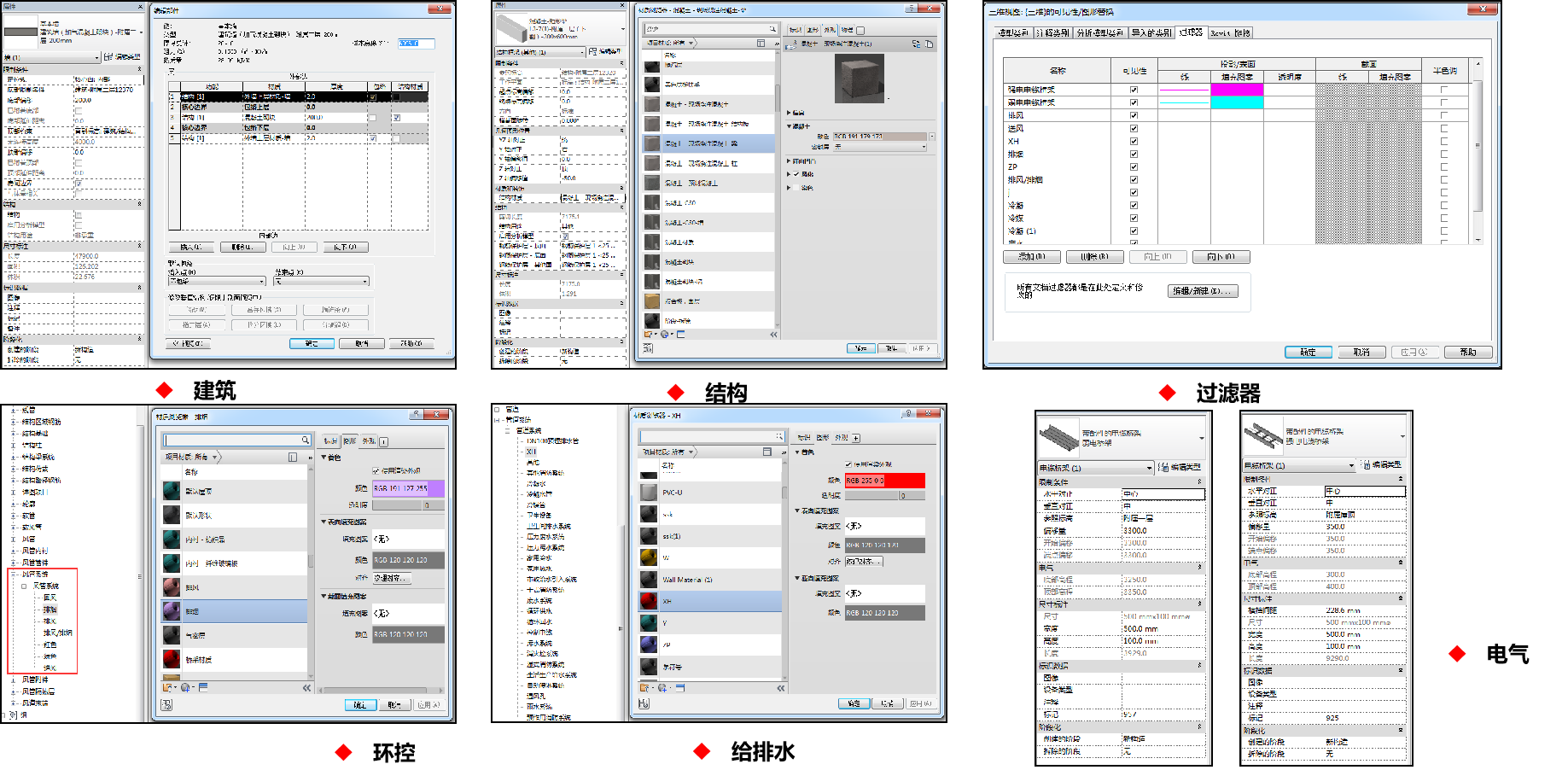Open the 项目材质 filter dropdown in XH dialog
Screen dimensions: 1568x770
point(691,452)
